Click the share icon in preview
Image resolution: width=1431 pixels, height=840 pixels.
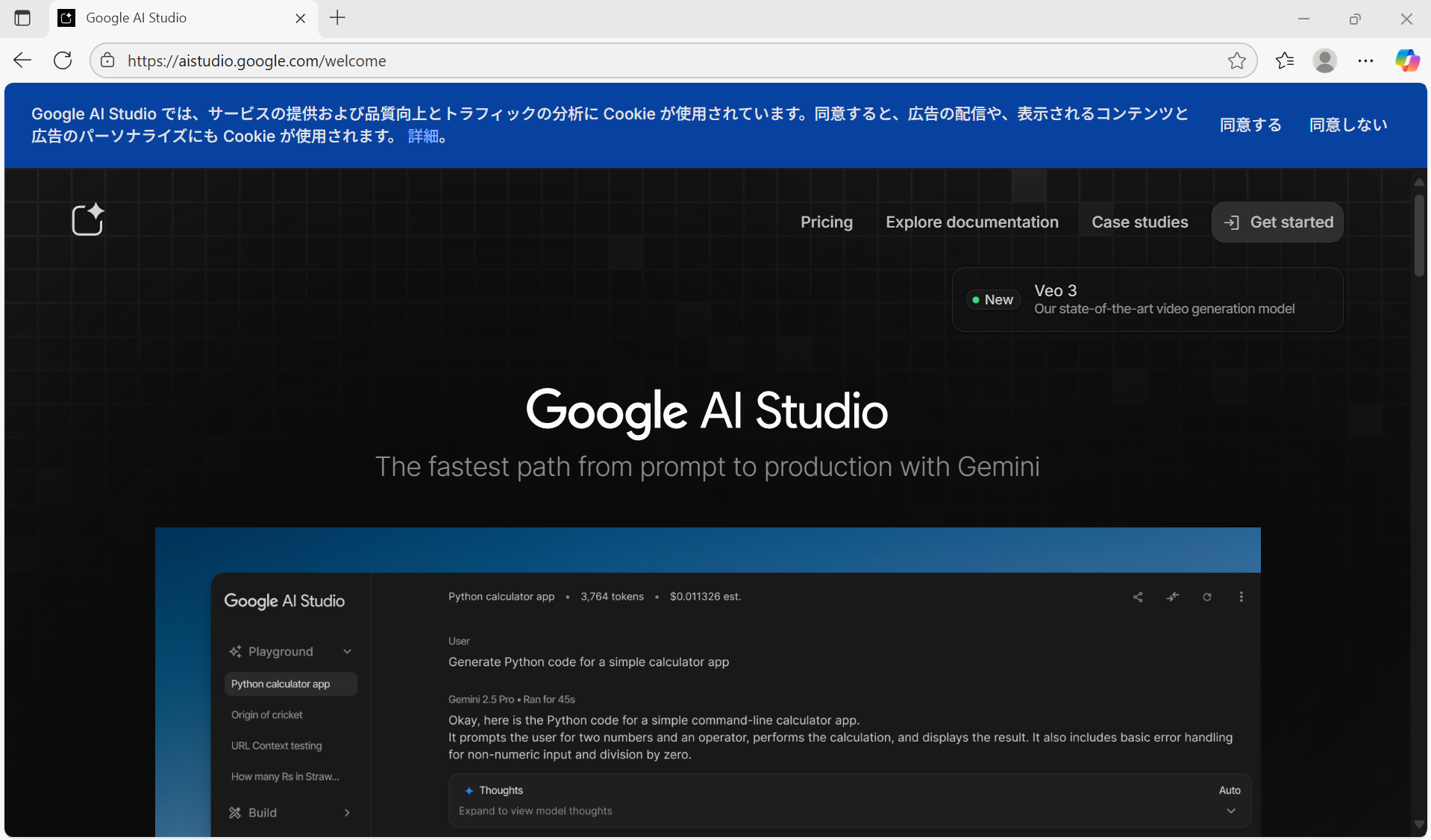pyautogui.click(x=1137, y=597)
